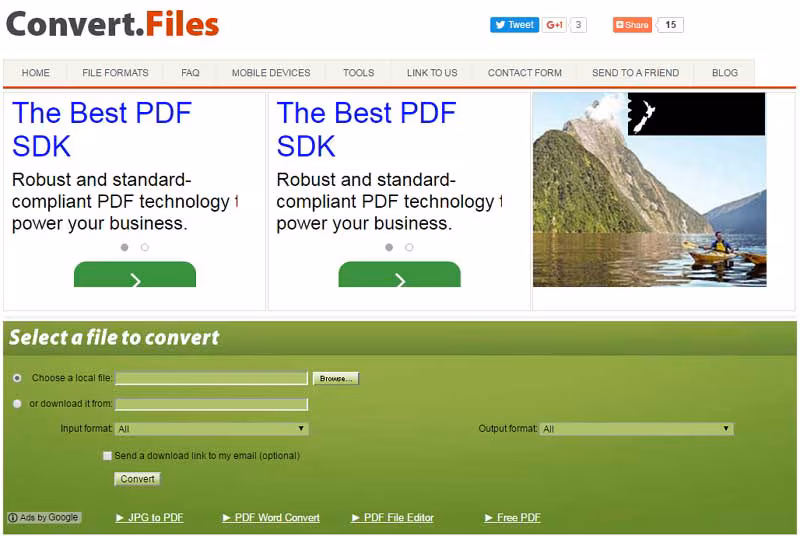This screenshot has height=536, width=800.
Task: Click the second carousel dot in second ad
Action: pyautogui.click(x=409, y=247)
